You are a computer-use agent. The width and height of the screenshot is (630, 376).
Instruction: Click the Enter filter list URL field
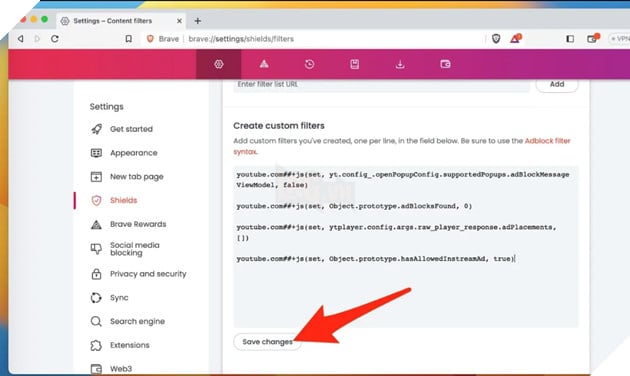click(382, 84)
